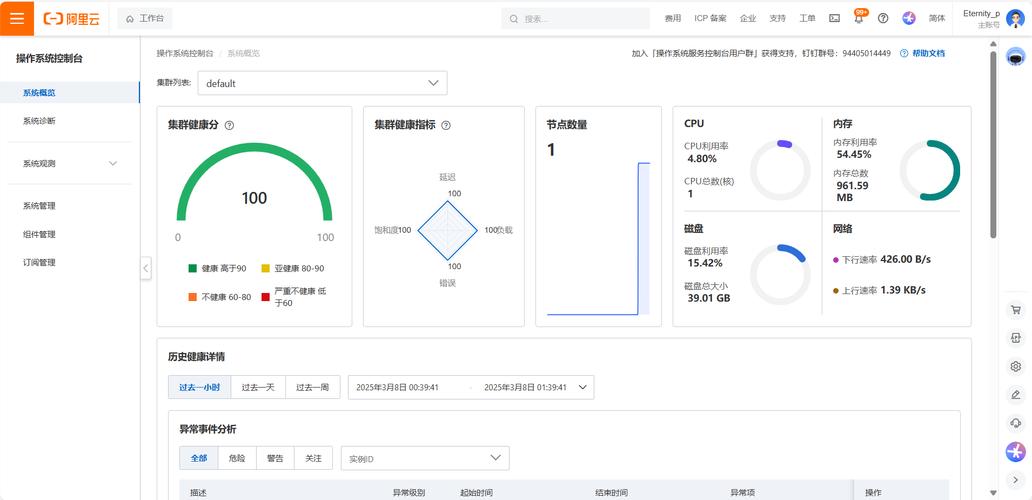Open the 集群列表 default dropdown
This screenshot has height=500, width=1032.
(322, 83)
